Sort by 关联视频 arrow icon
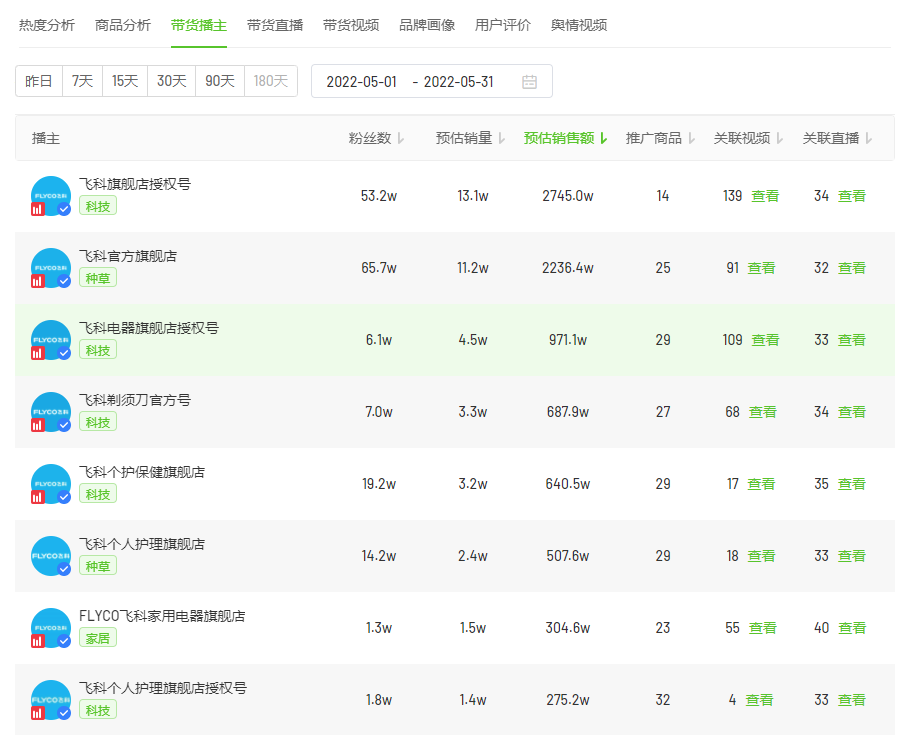 pyautogui.click(x=780, y=139)
